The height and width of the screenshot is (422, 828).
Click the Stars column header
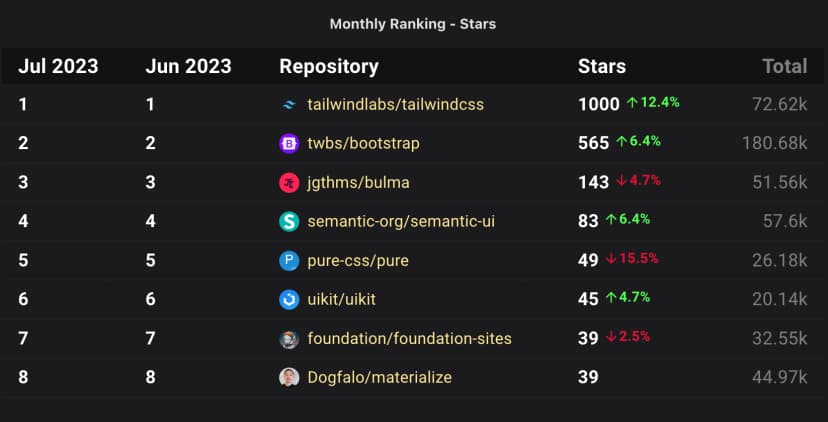click(602, 67)
